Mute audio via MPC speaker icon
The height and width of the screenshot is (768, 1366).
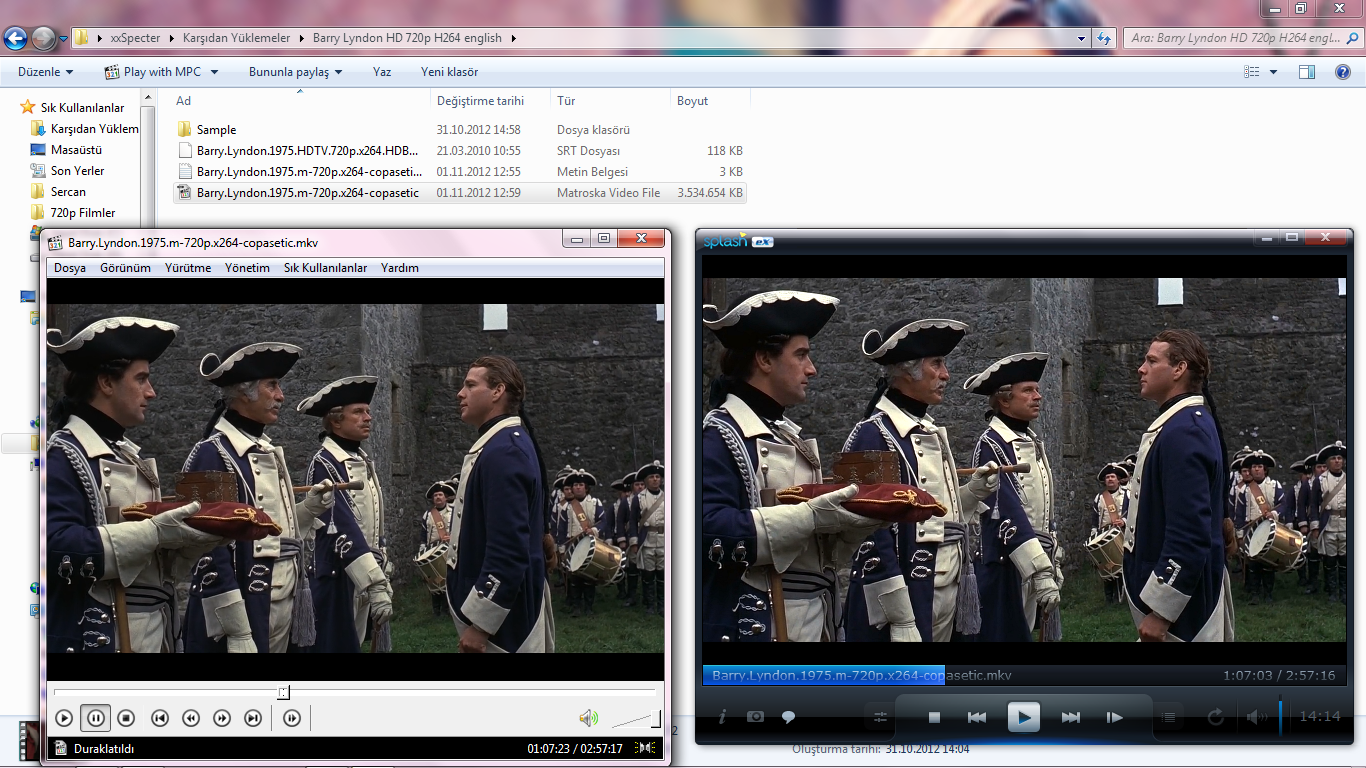click(x=589, y=718)
